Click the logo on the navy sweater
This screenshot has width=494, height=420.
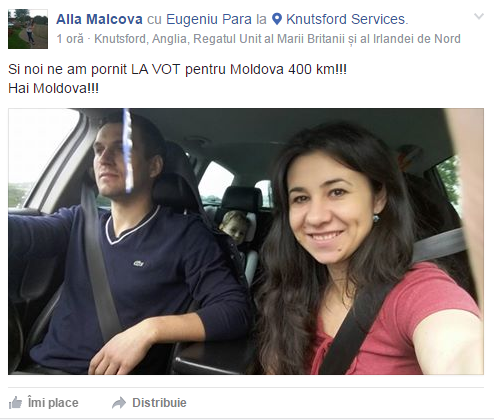click(x=138, y=263)
